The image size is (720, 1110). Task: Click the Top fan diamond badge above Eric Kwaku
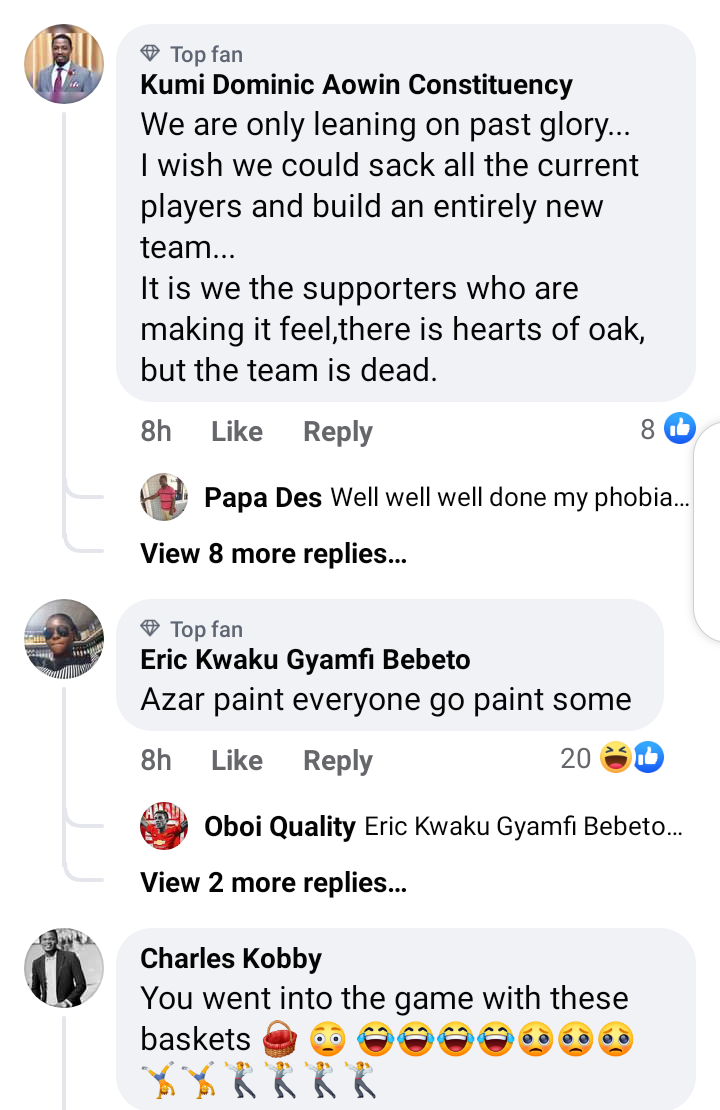tap(151, 629)
